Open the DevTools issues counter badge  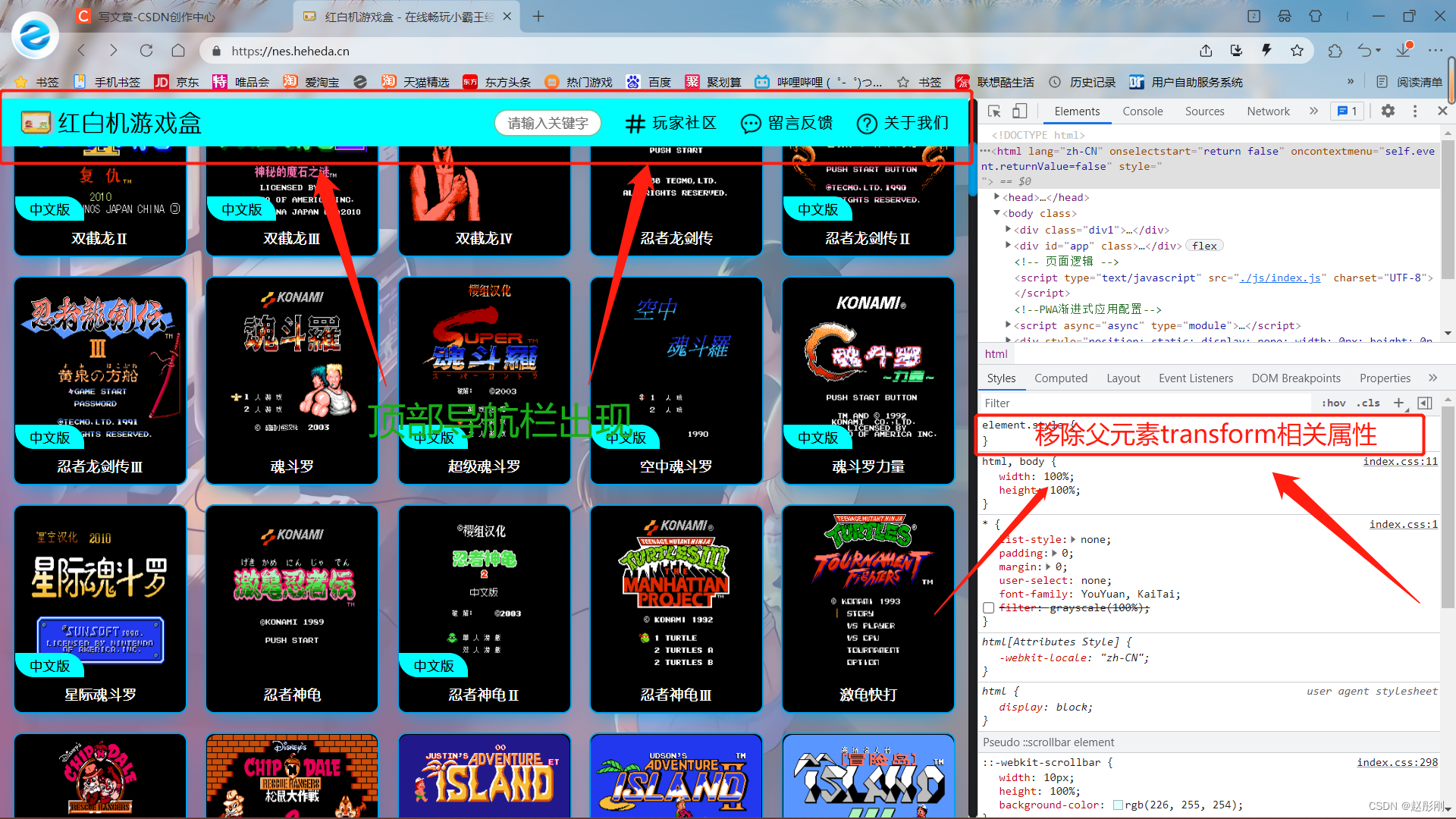(1347, 111)
